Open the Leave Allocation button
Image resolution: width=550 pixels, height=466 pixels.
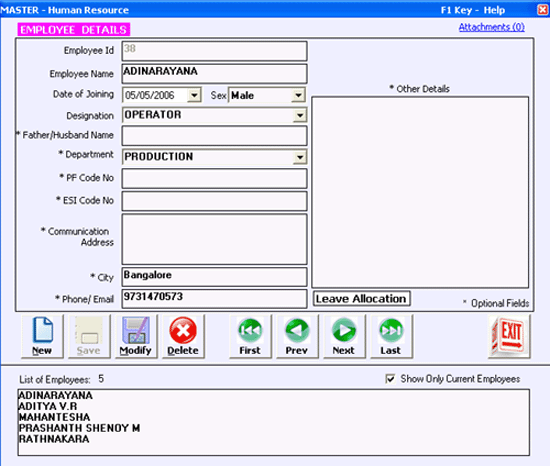tap(361, 299)
